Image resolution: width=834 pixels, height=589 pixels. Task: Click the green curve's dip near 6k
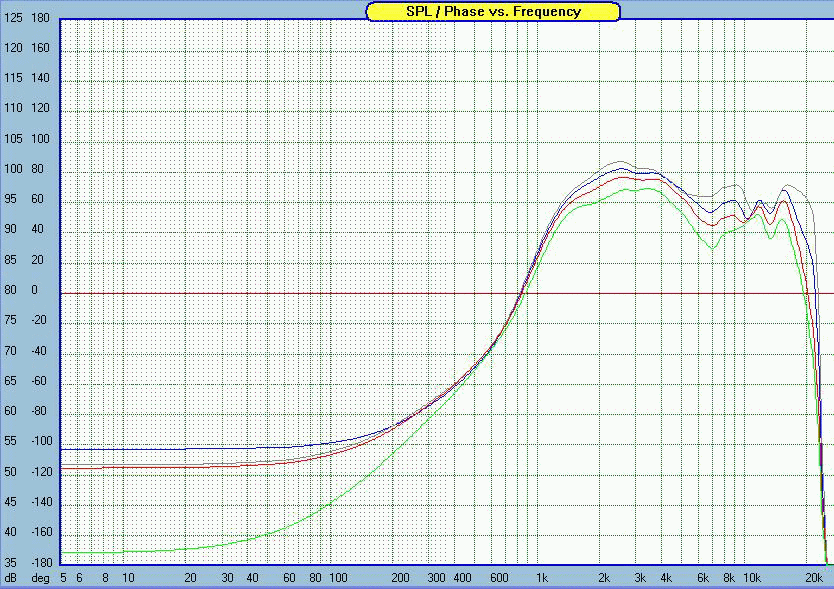click(713, 247)
